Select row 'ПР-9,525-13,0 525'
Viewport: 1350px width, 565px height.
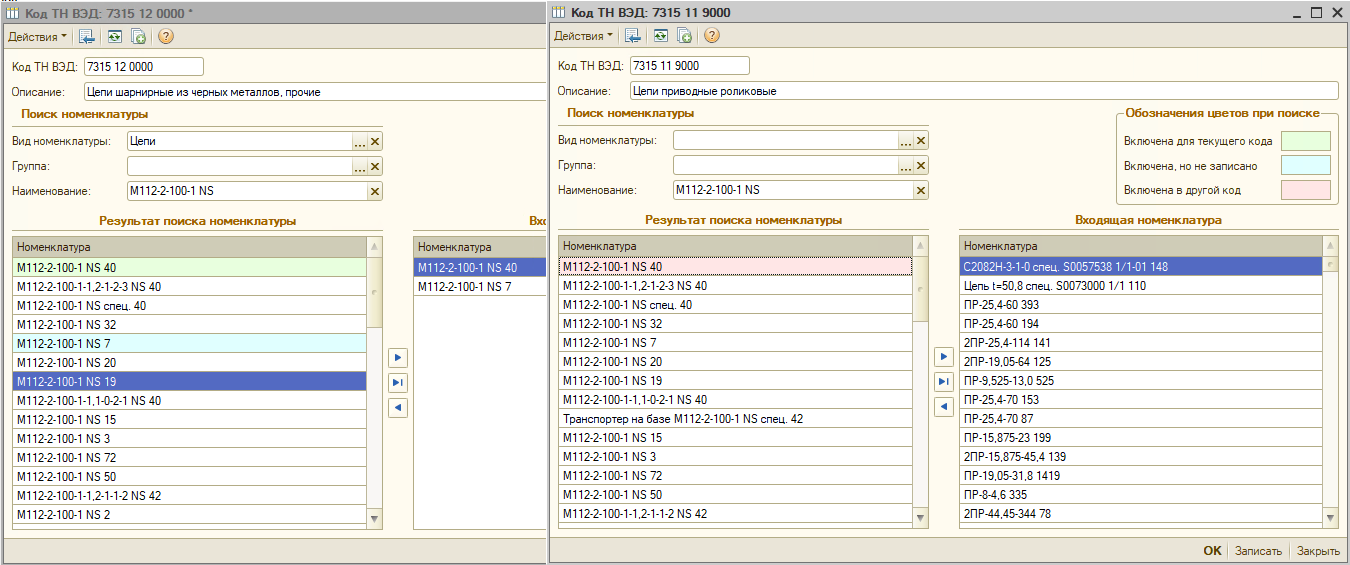point(1141,381)
